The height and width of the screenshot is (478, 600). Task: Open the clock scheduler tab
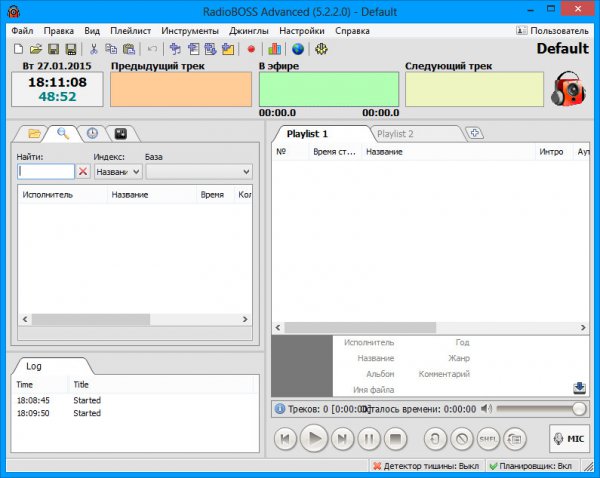tap(92, 134)
